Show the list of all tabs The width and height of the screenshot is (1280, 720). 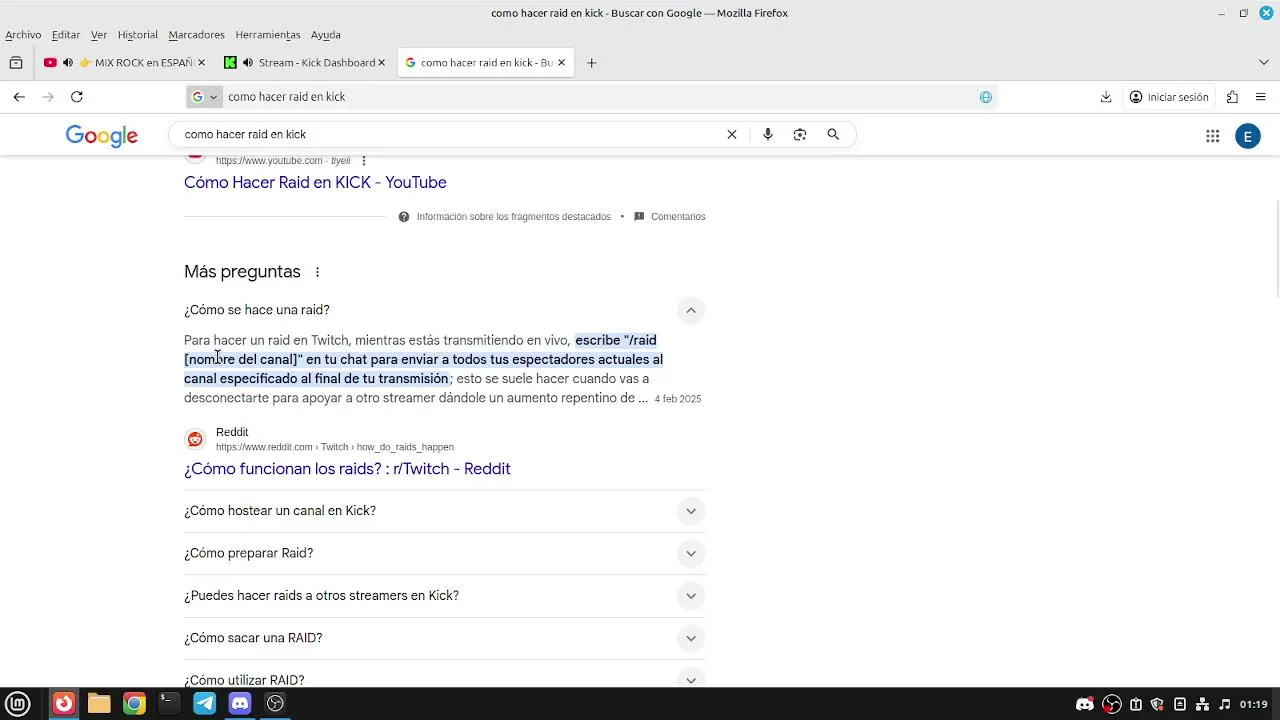[x=1263, y=63]
